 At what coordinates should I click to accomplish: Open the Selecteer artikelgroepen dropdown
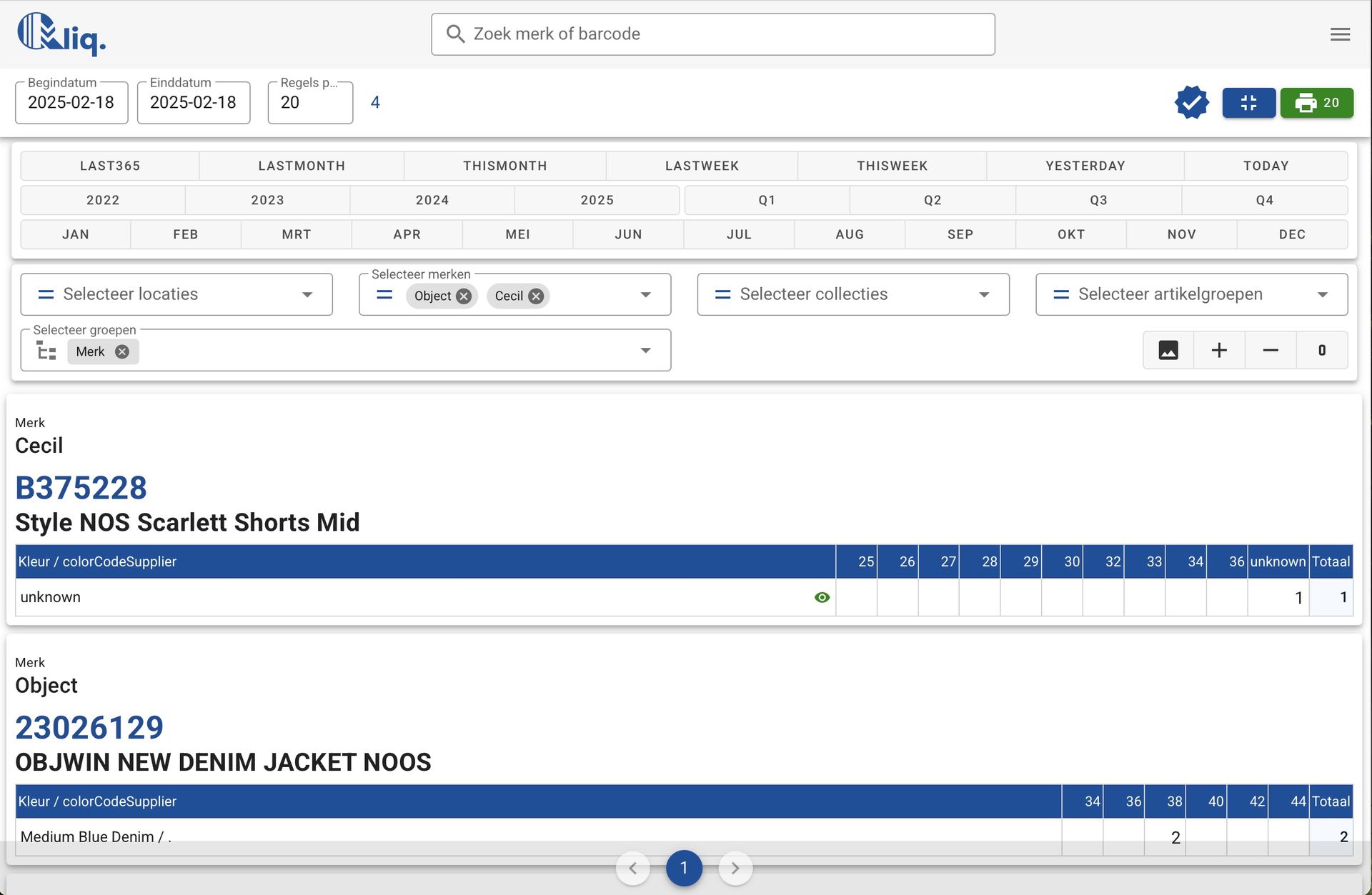pos(1191,294)
